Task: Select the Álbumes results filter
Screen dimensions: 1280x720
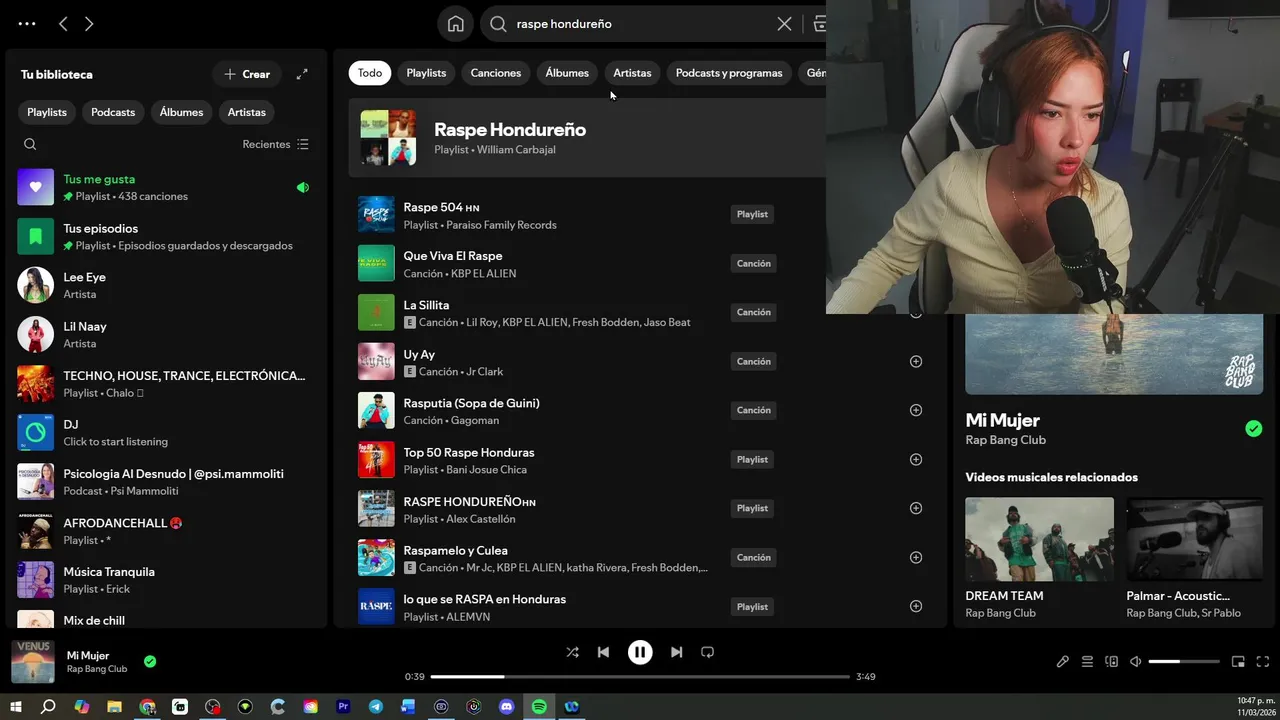Action: (567, 73)
